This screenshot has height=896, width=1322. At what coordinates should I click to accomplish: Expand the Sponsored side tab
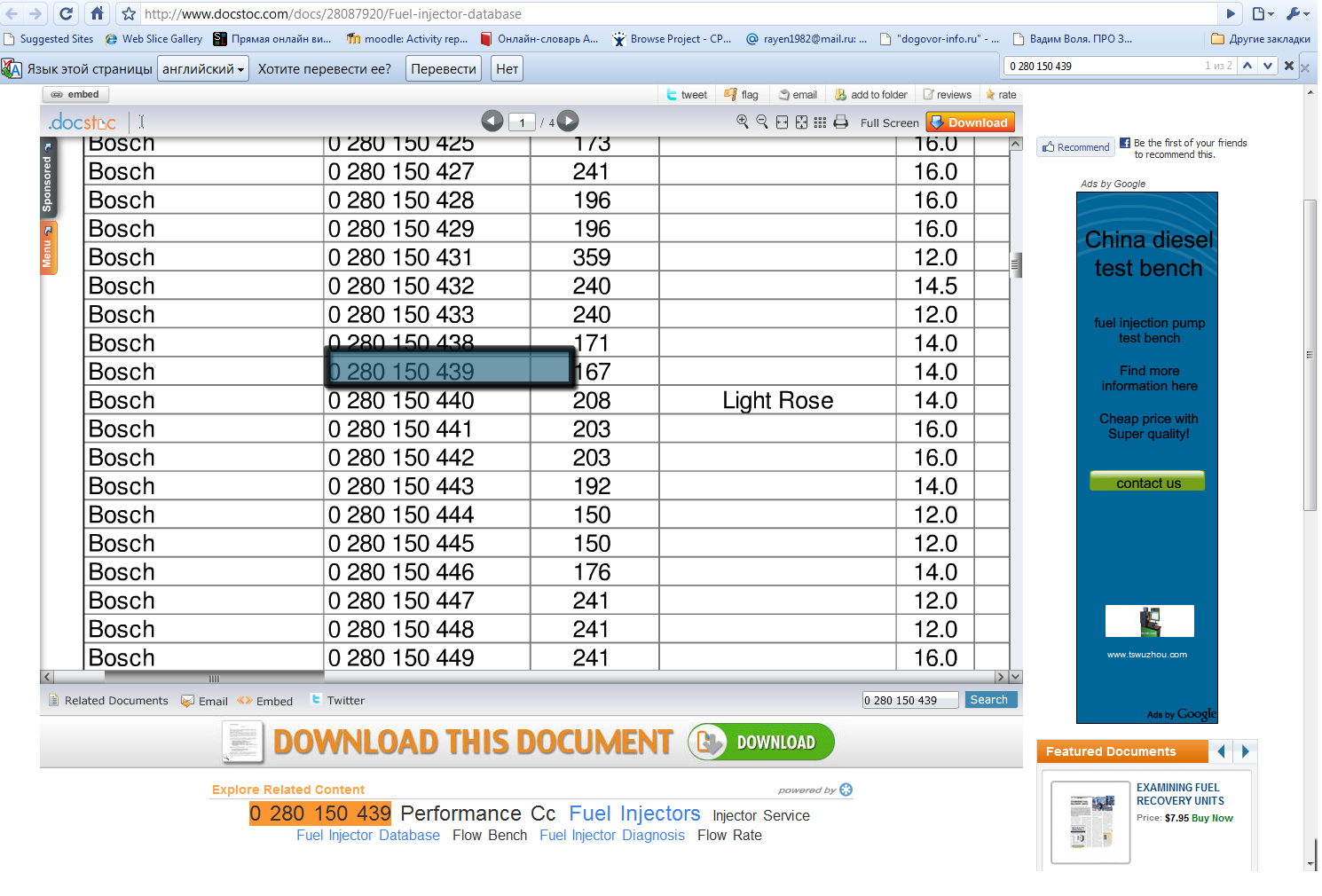[48, 177]
